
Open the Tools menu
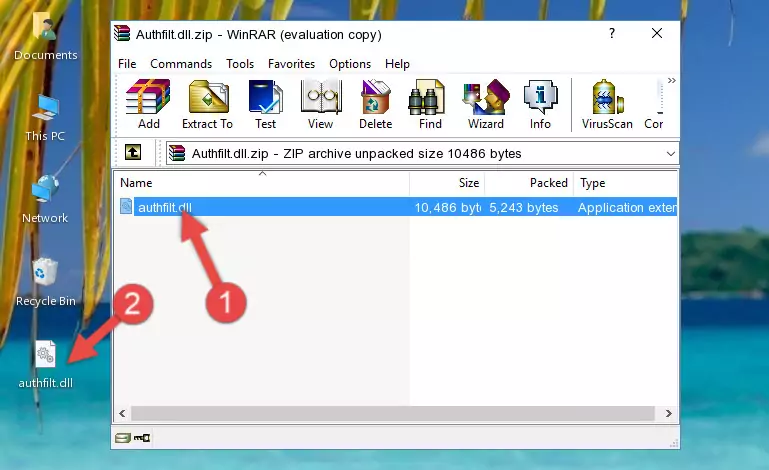pos(240,64)
